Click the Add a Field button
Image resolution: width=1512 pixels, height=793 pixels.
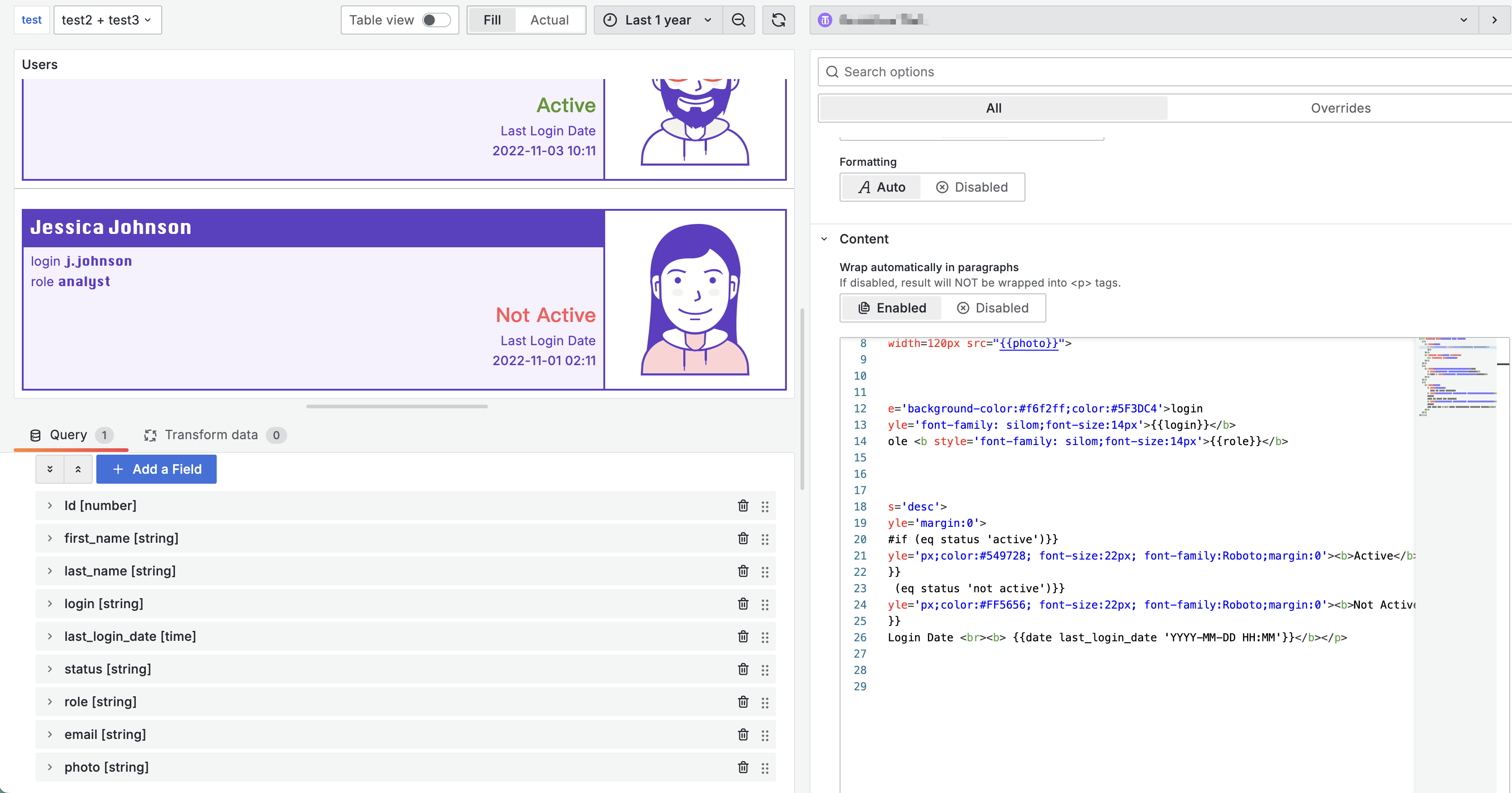click(156, 469)
